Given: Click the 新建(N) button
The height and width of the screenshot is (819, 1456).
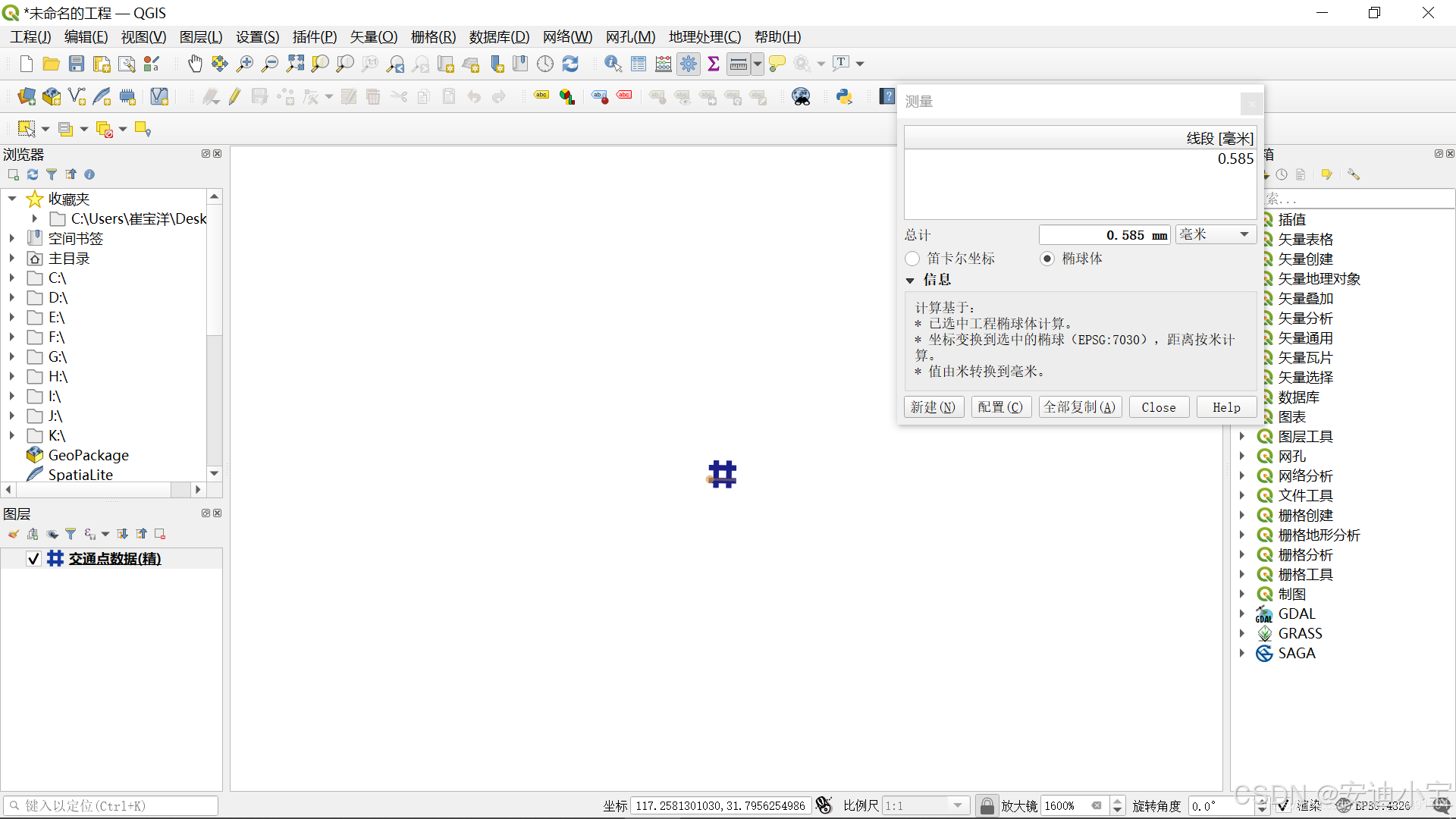Looking at the screenshot, I should tap(934, 407).
